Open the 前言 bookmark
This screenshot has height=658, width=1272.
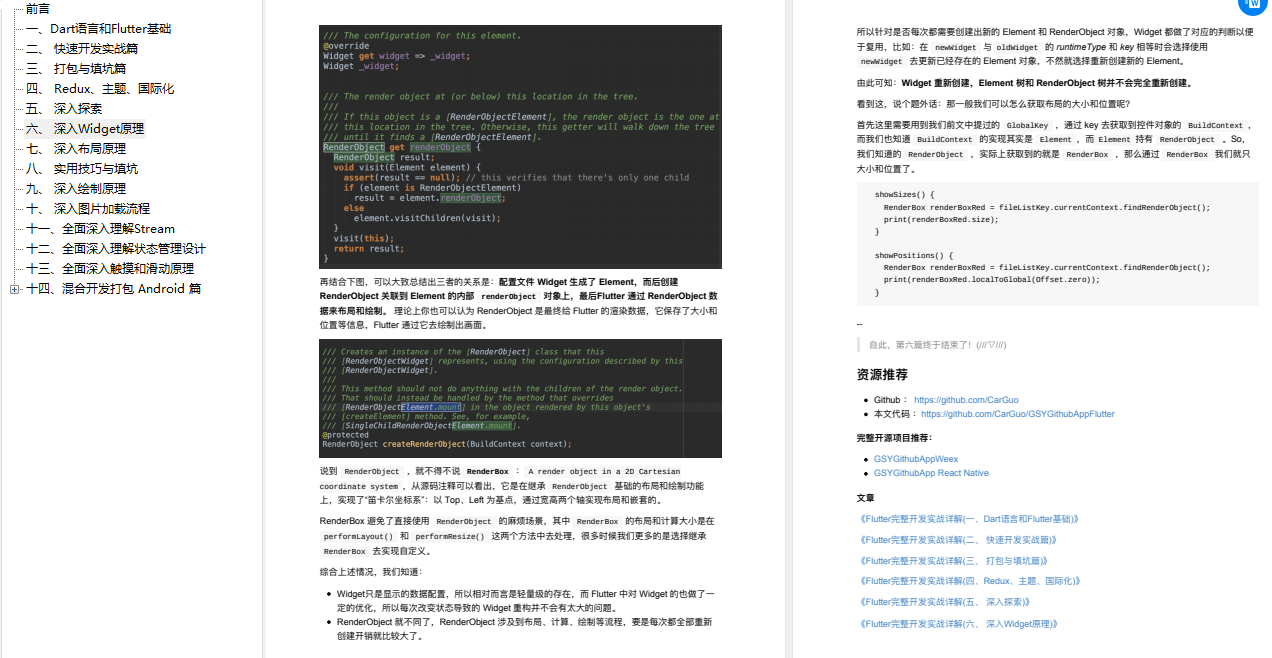click(38, 8)
